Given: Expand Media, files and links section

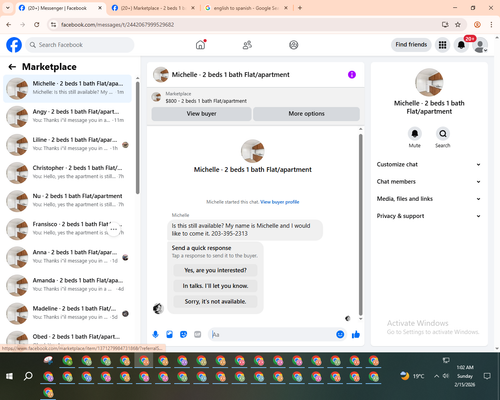Looking at the screenshot, I should [x=429, y=199].
